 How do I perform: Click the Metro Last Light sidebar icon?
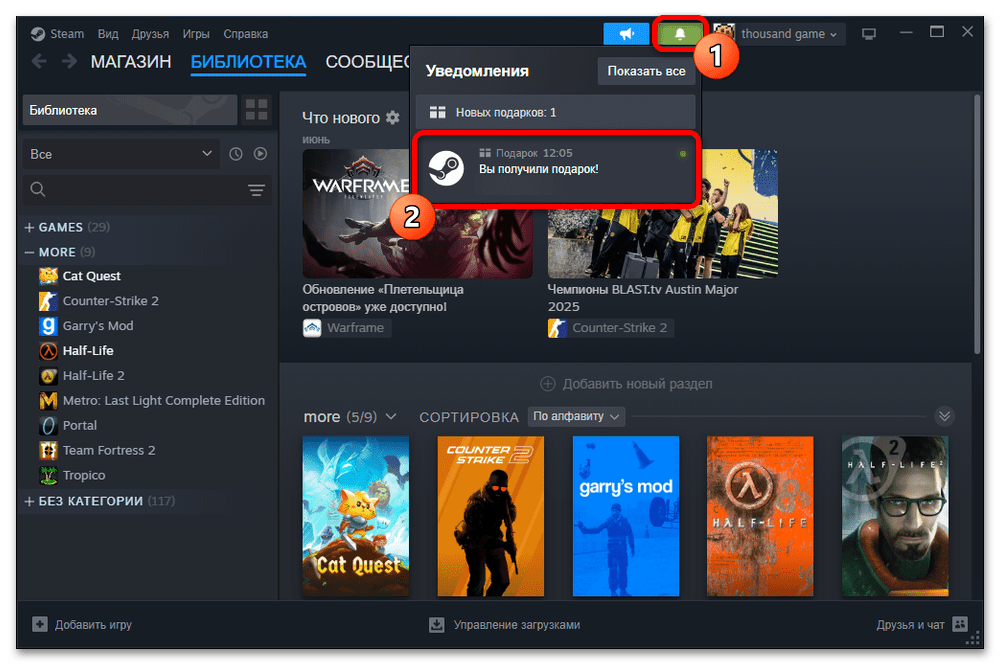[48, 400]
